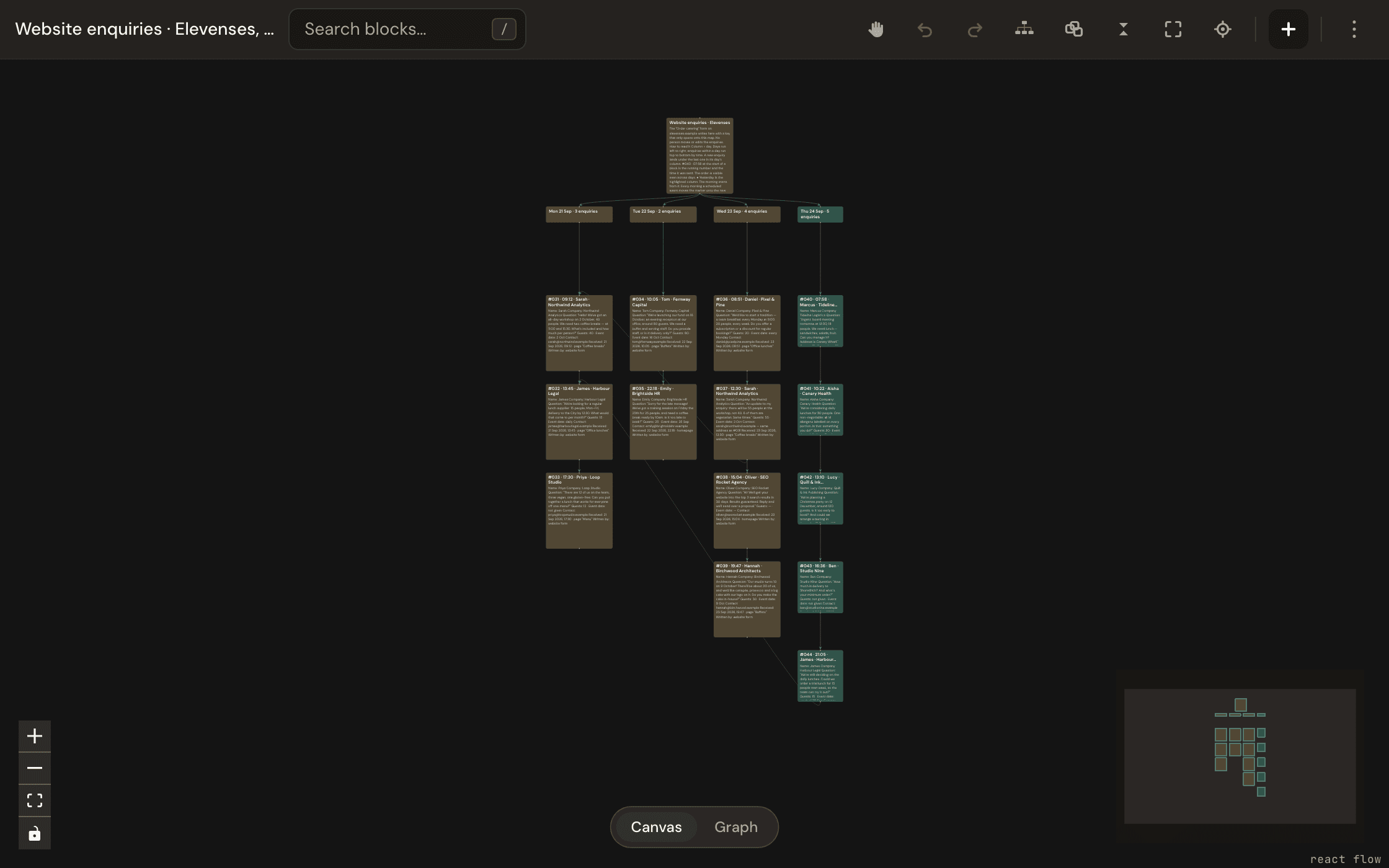Click the redo arrow icon
Screen dimensions: 1389x868
[975, 29]
